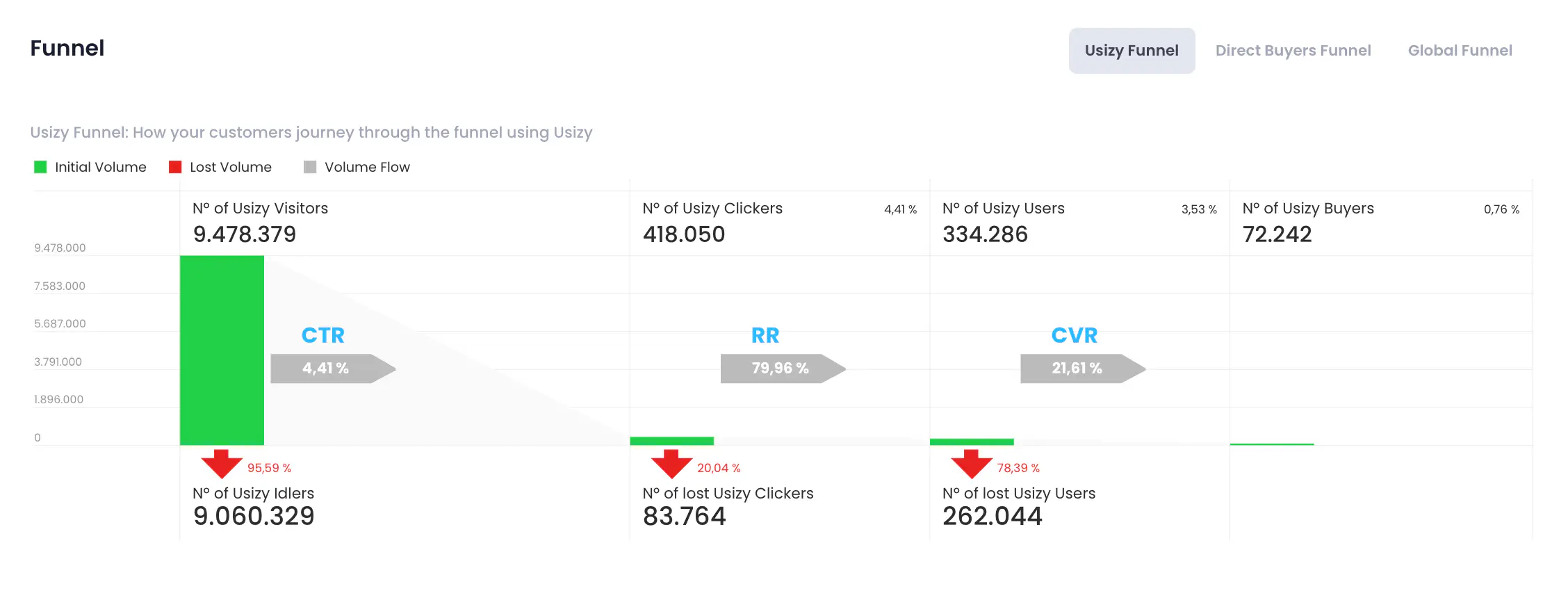The image size is (1568, 591).
Task: Click the red arrow above Usizy Idlers
Action: point(221,464)
